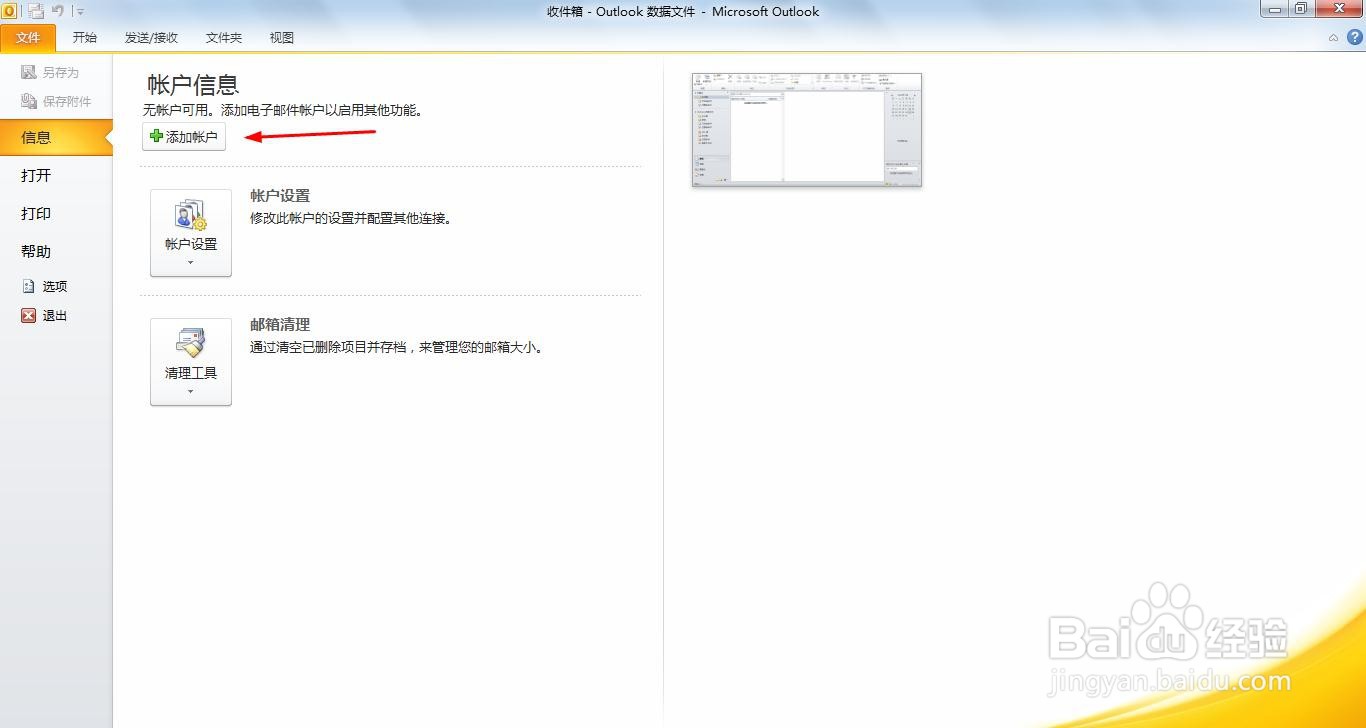Screen dimensions: 1366x728
Task: Switch to the 开始 ribbon tab
Action: tap(85, 38)
